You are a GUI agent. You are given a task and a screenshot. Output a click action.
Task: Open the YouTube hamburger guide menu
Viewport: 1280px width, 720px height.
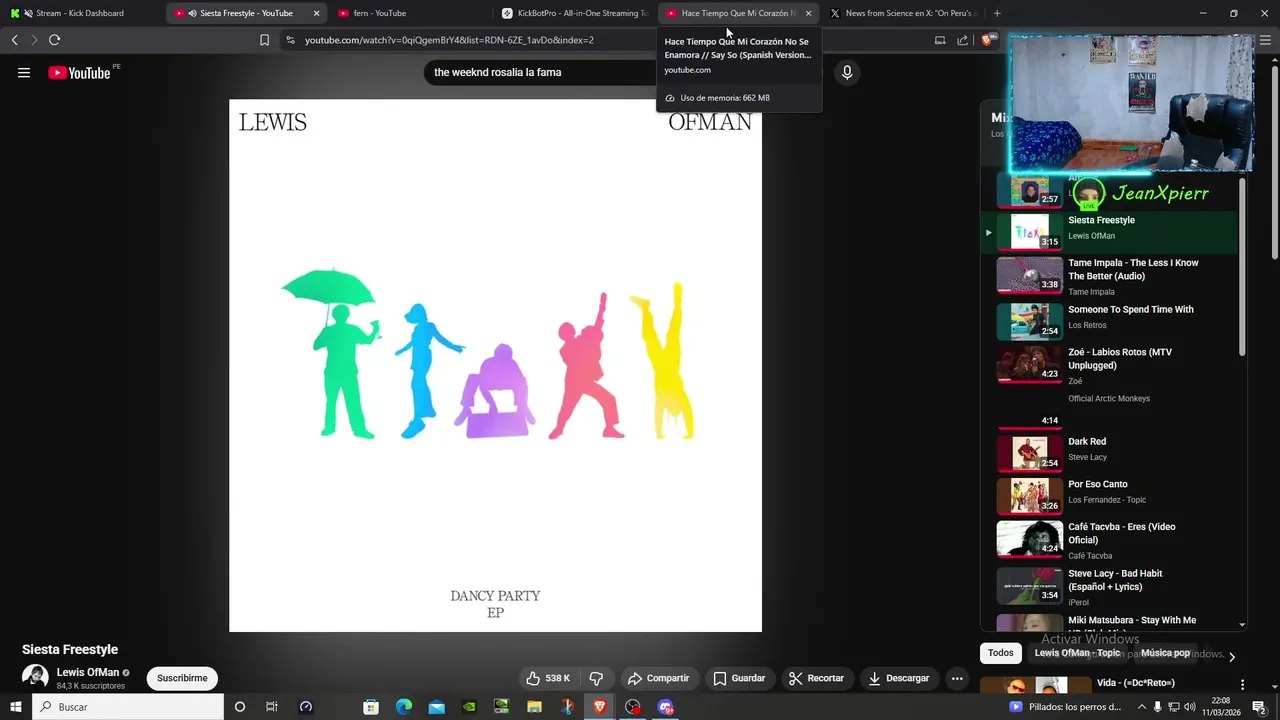tap(24, 72)
